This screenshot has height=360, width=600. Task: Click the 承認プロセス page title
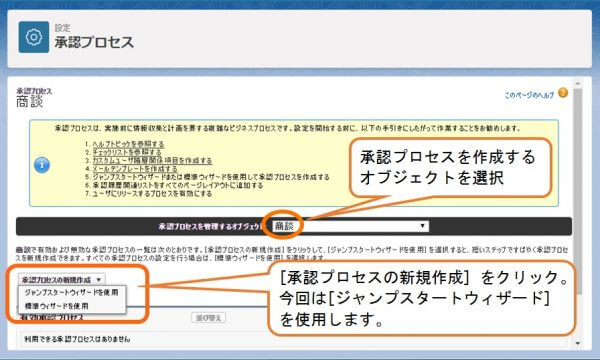coord(94,42)
